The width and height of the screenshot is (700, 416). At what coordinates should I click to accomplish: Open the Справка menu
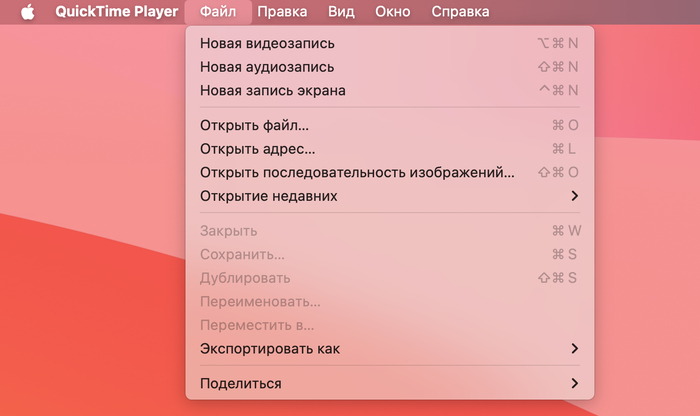pos(460,12)
